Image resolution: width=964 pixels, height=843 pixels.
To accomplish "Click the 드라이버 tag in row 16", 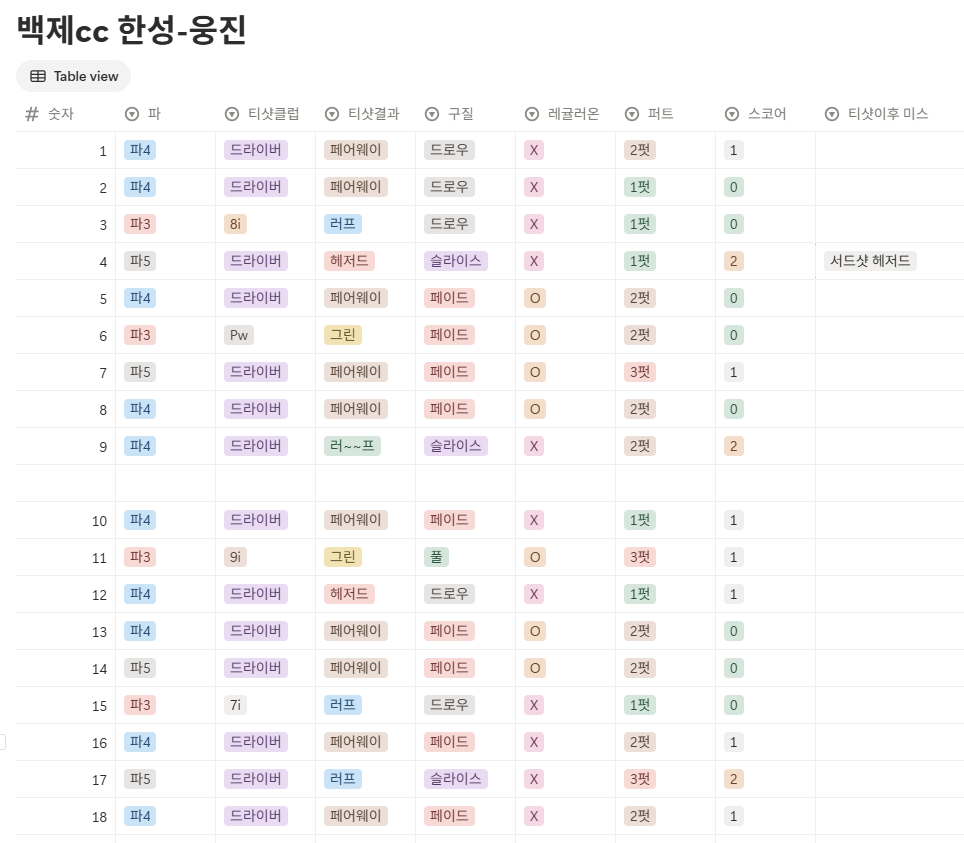I will [x=256, y=742].
